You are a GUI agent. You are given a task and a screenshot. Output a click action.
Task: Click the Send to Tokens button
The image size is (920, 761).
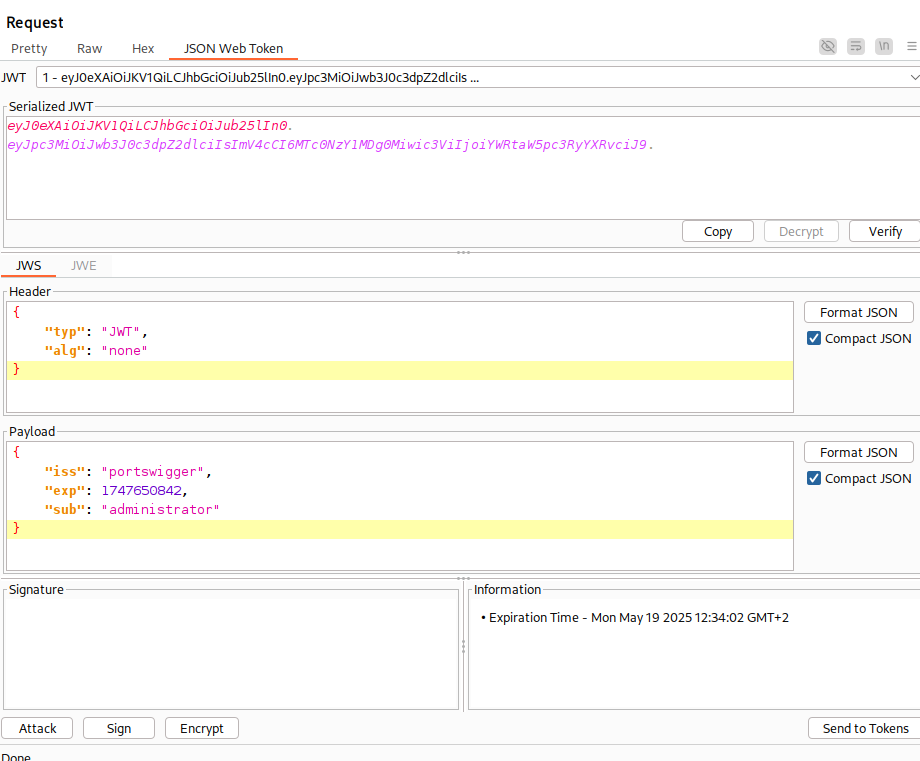coord(865,728)
